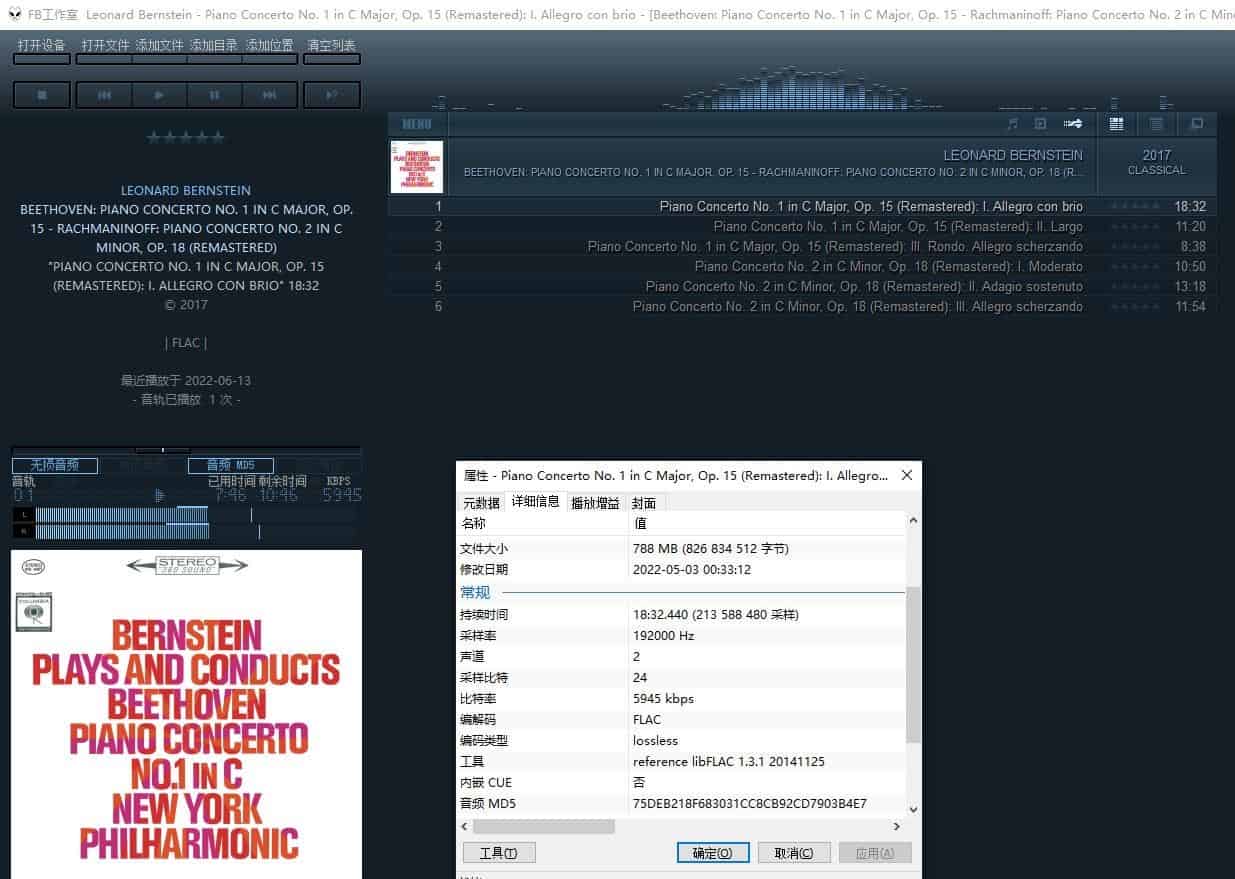
Task: Click the 名称 column header
Action: (x=543, y=523)
